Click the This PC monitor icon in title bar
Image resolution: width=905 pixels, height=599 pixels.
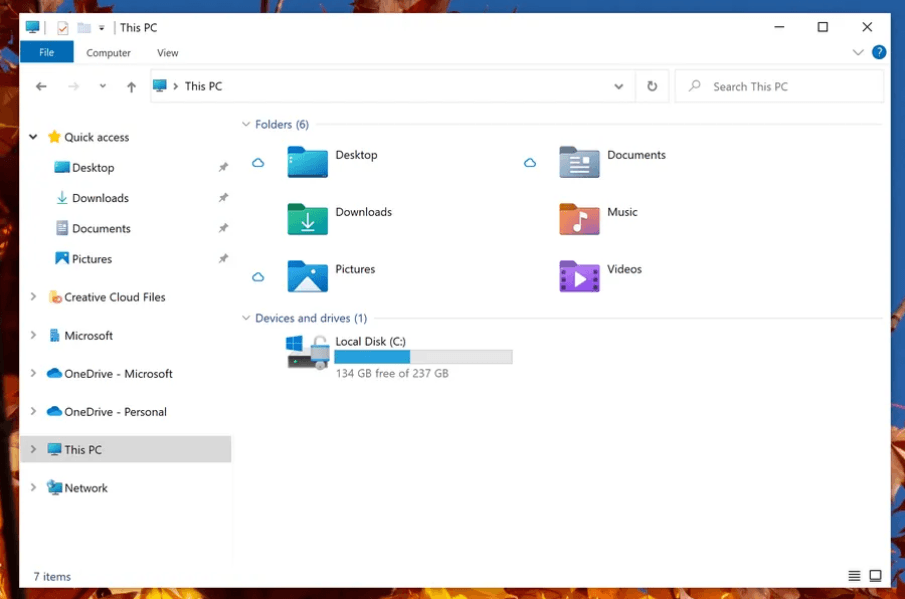(32, 27)
